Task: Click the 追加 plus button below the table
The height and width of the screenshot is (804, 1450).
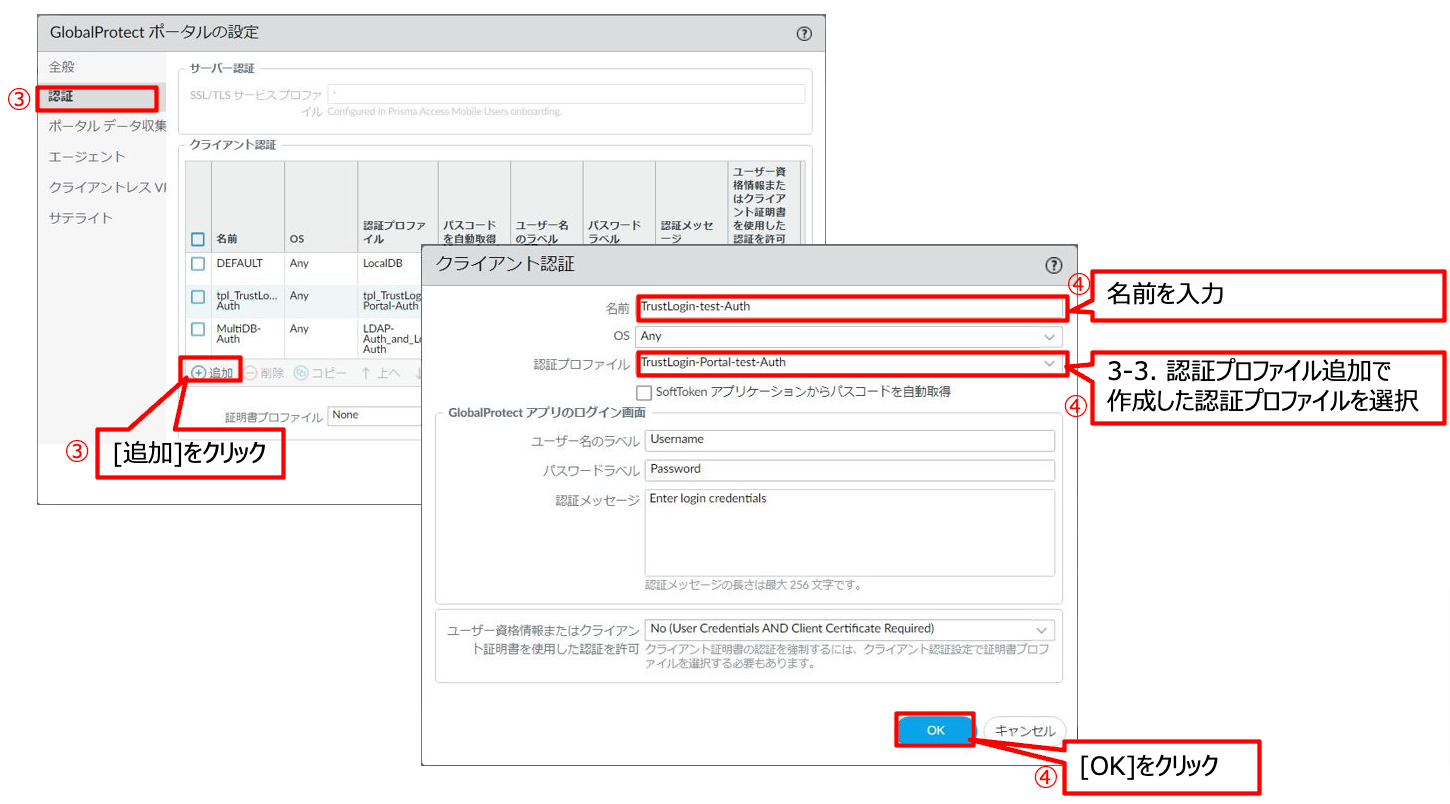Action: coord(212,372)
